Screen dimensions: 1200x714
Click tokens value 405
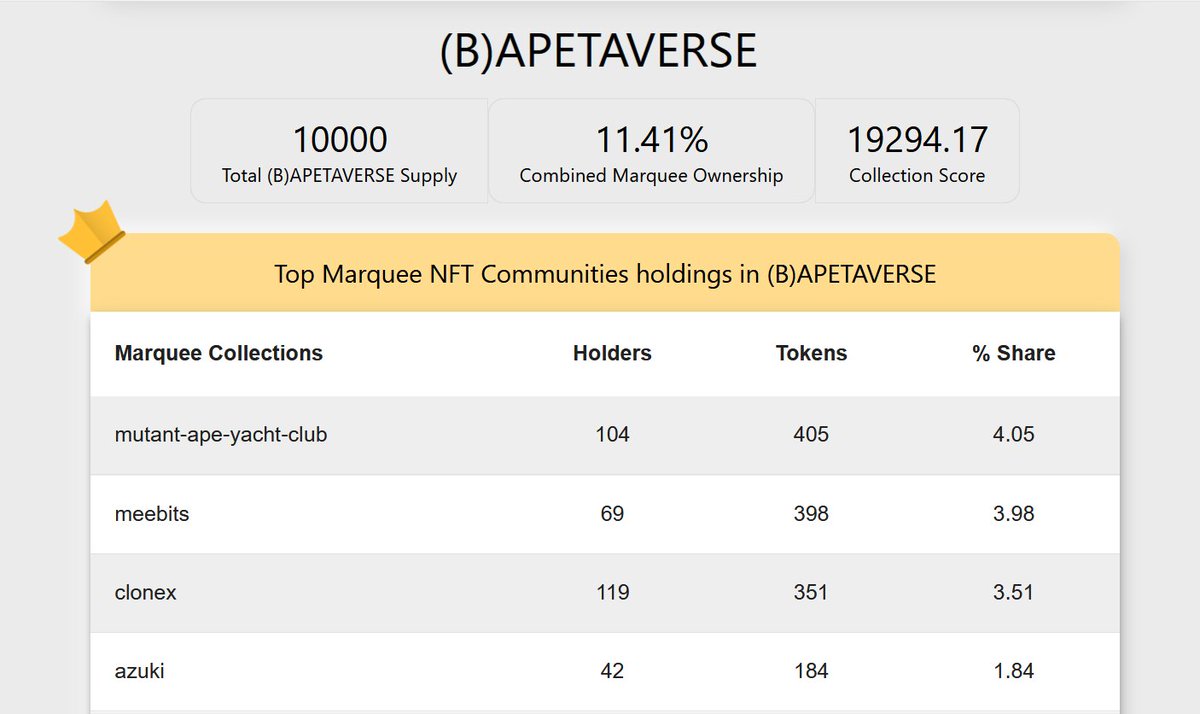811,435
